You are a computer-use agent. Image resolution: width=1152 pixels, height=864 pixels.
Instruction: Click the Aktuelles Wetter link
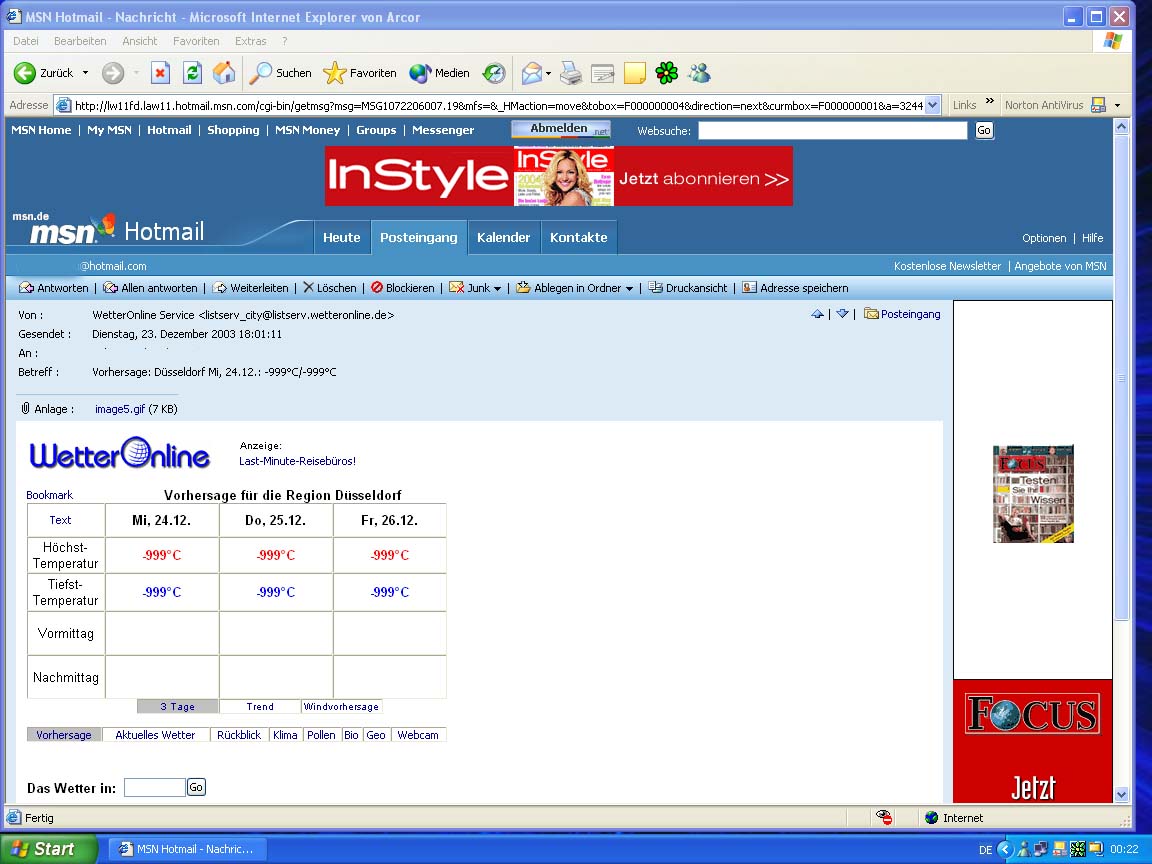pos(155,735)
